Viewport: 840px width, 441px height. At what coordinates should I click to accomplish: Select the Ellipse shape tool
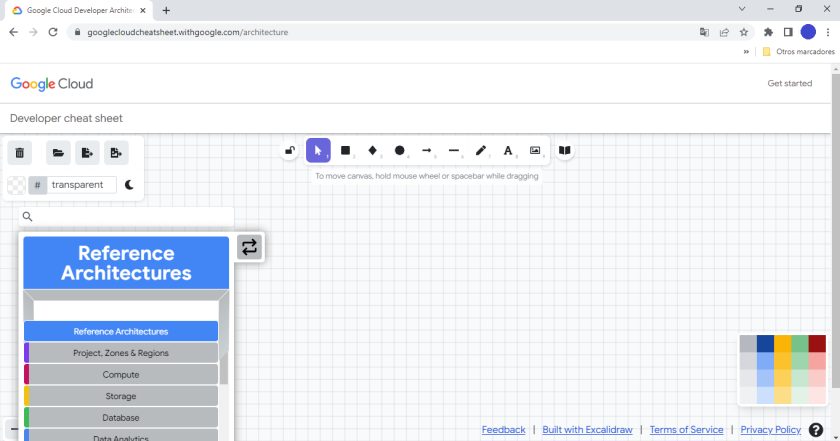click(x=400, y=151)
